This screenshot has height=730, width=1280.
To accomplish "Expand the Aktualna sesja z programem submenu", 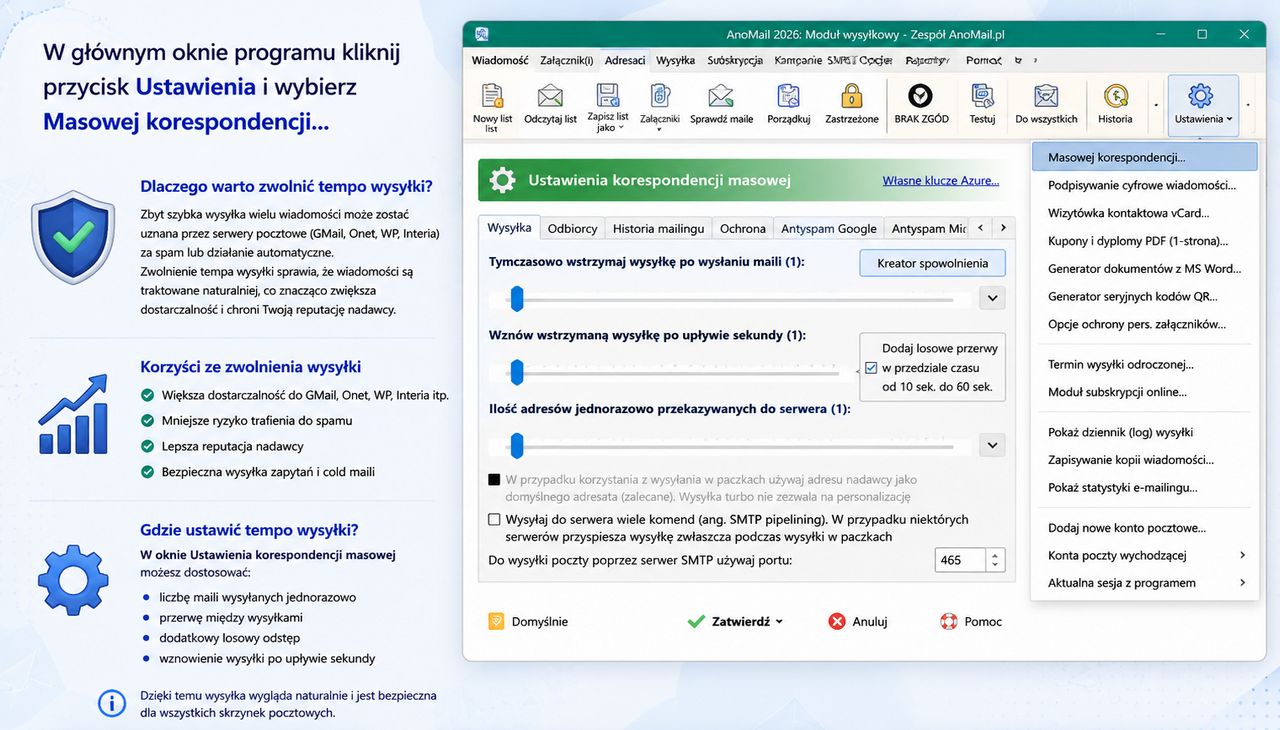I will (1145, 583).
